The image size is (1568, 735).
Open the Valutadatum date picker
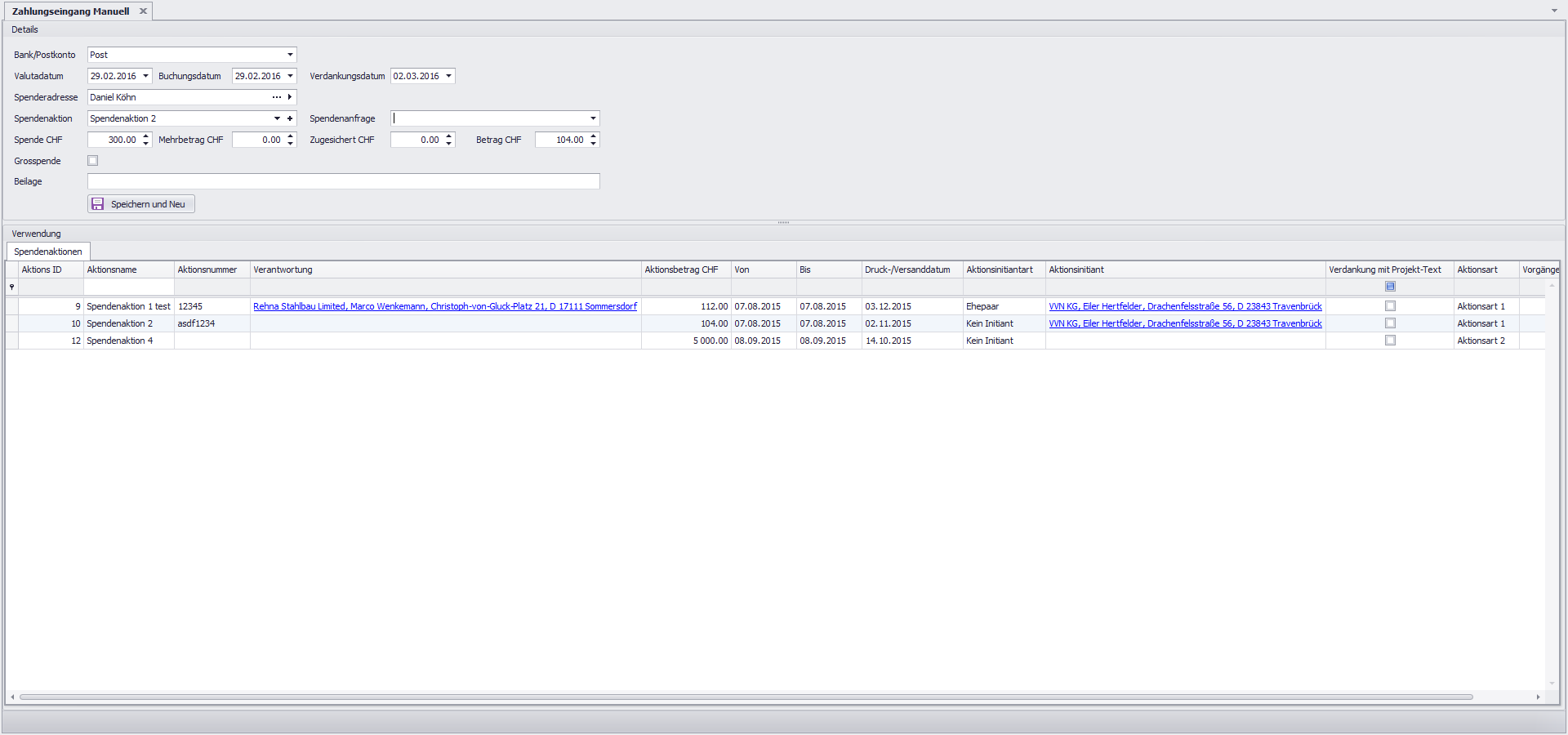[145, 76]
